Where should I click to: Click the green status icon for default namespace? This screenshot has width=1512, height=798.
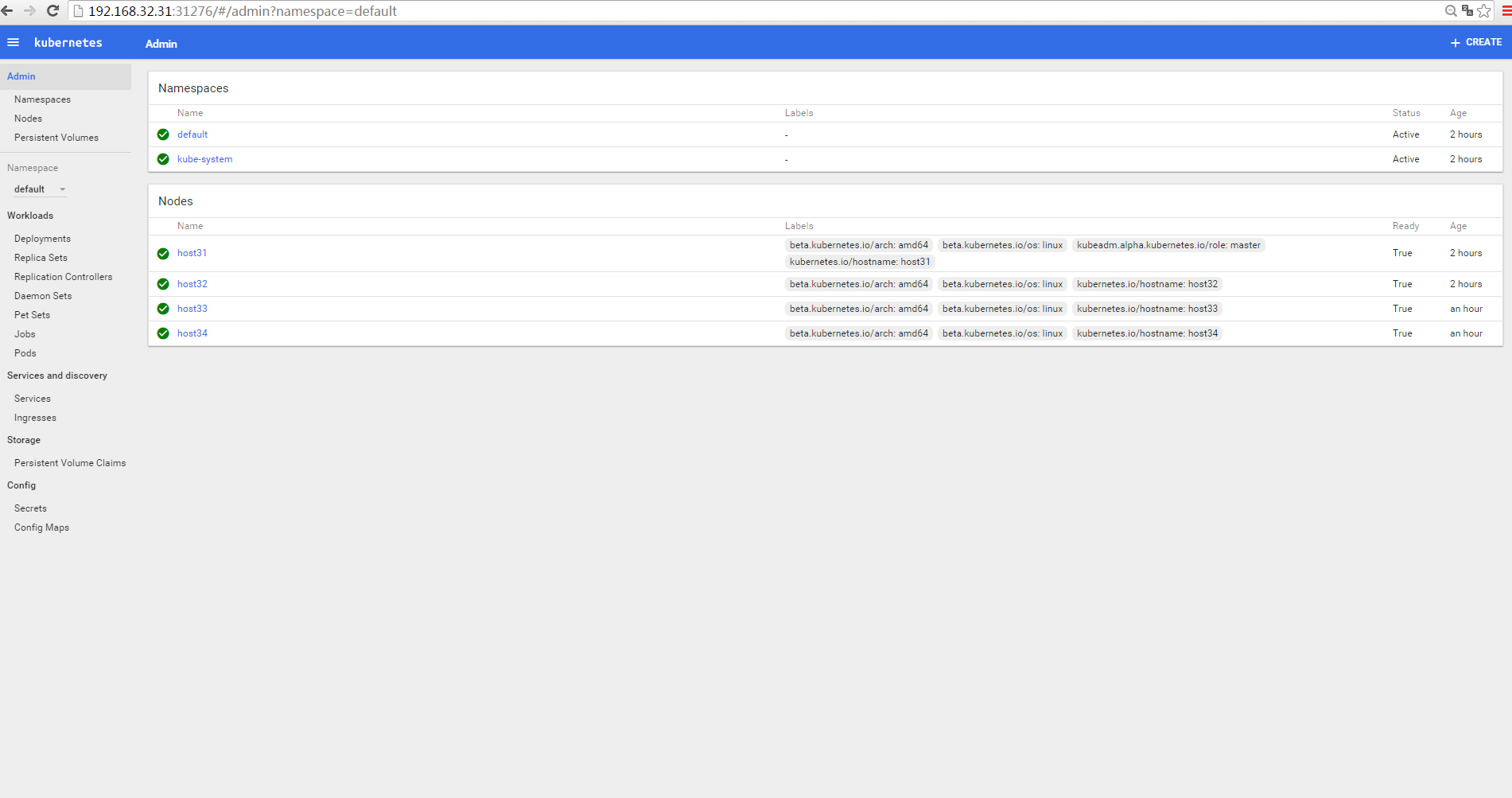[163, 134]
